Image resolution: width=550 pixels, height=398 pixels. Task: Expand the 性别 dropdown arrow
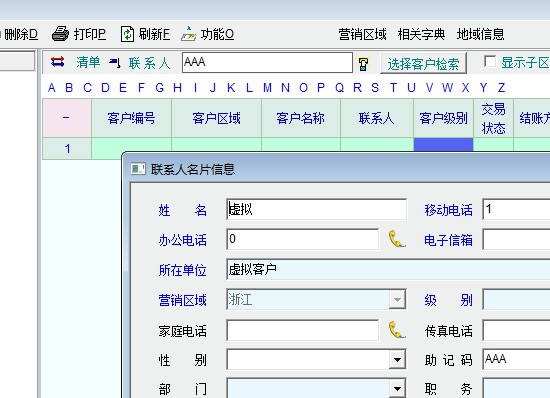pos(397,359)
